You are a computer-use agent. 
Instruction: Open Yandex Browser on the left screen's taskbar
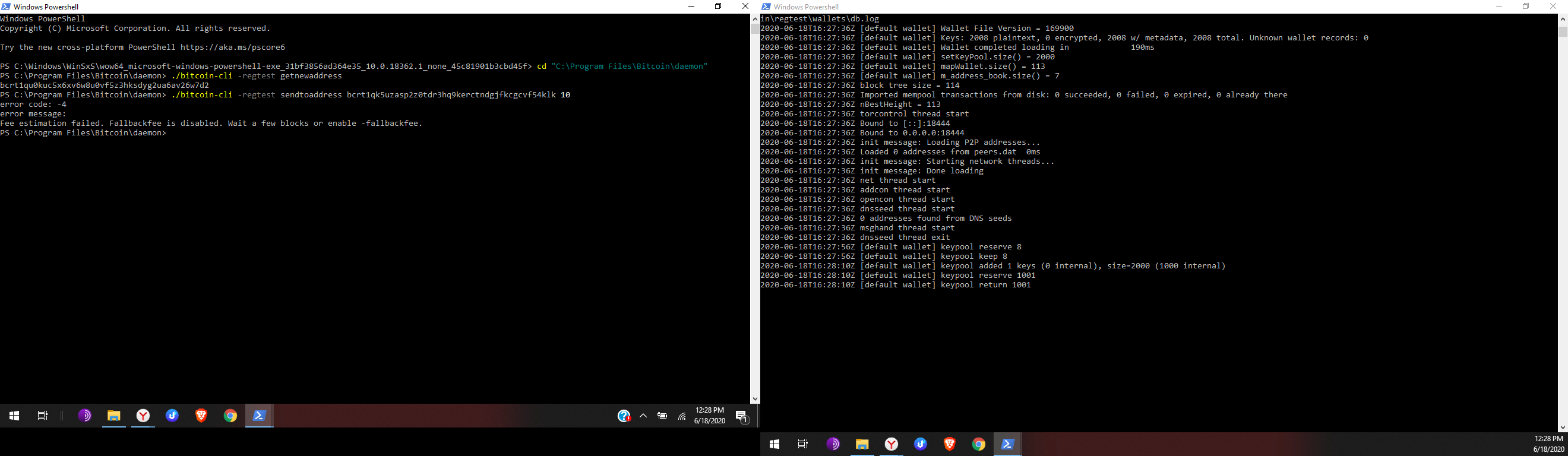[143, 416]
